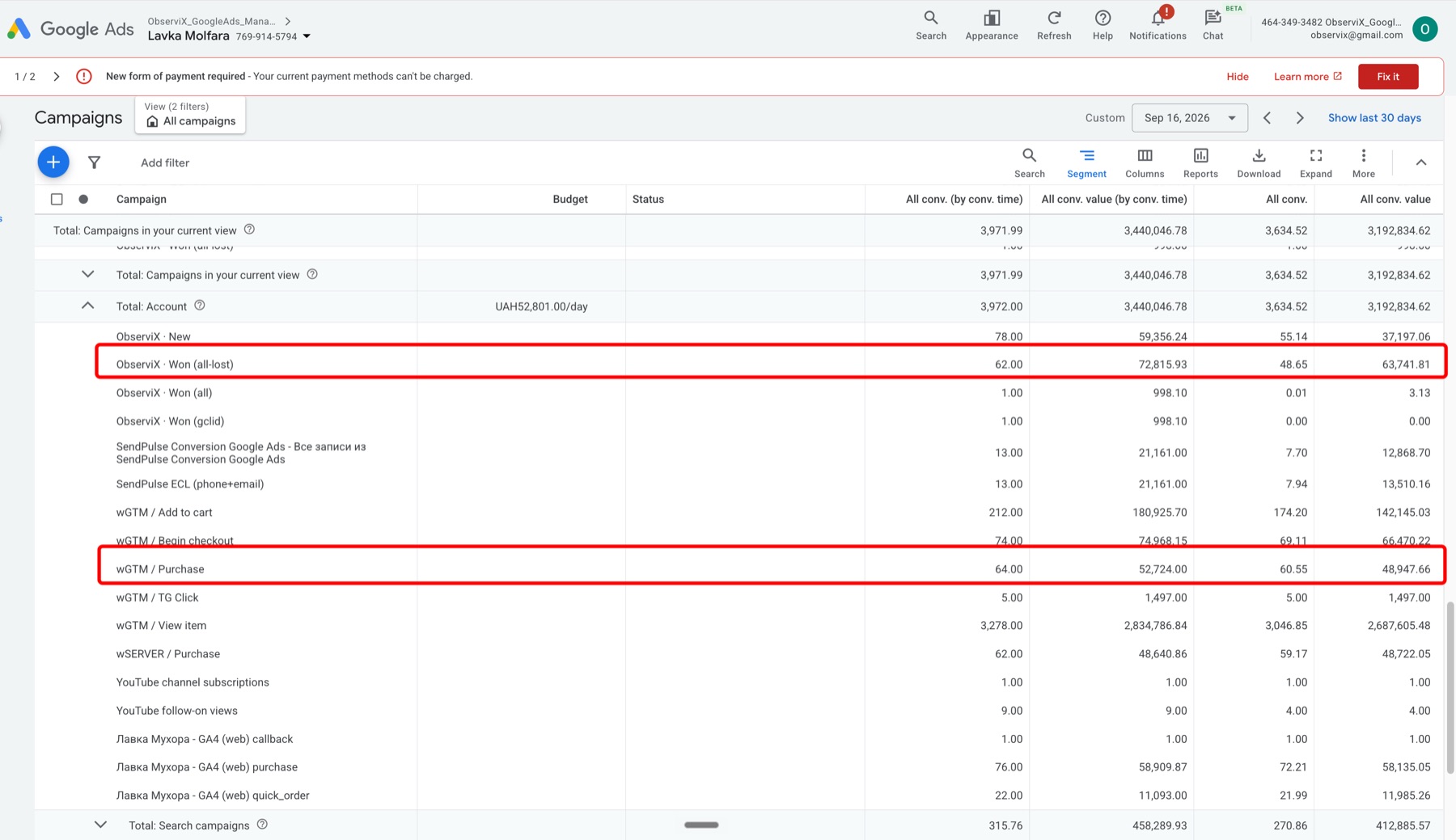
Task: Modify table Columns
Action: point(1145,163)
